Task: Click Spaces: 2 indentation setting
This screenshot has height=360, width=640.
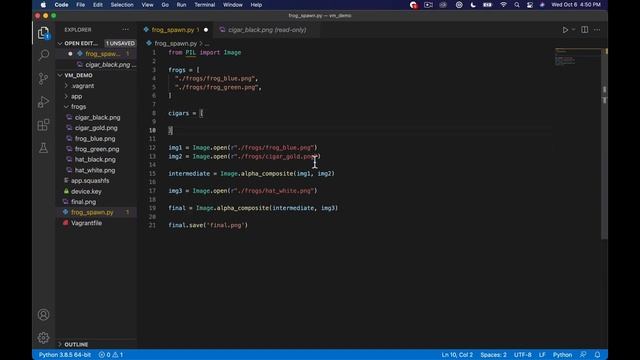Action: click(x=493, y=355)
